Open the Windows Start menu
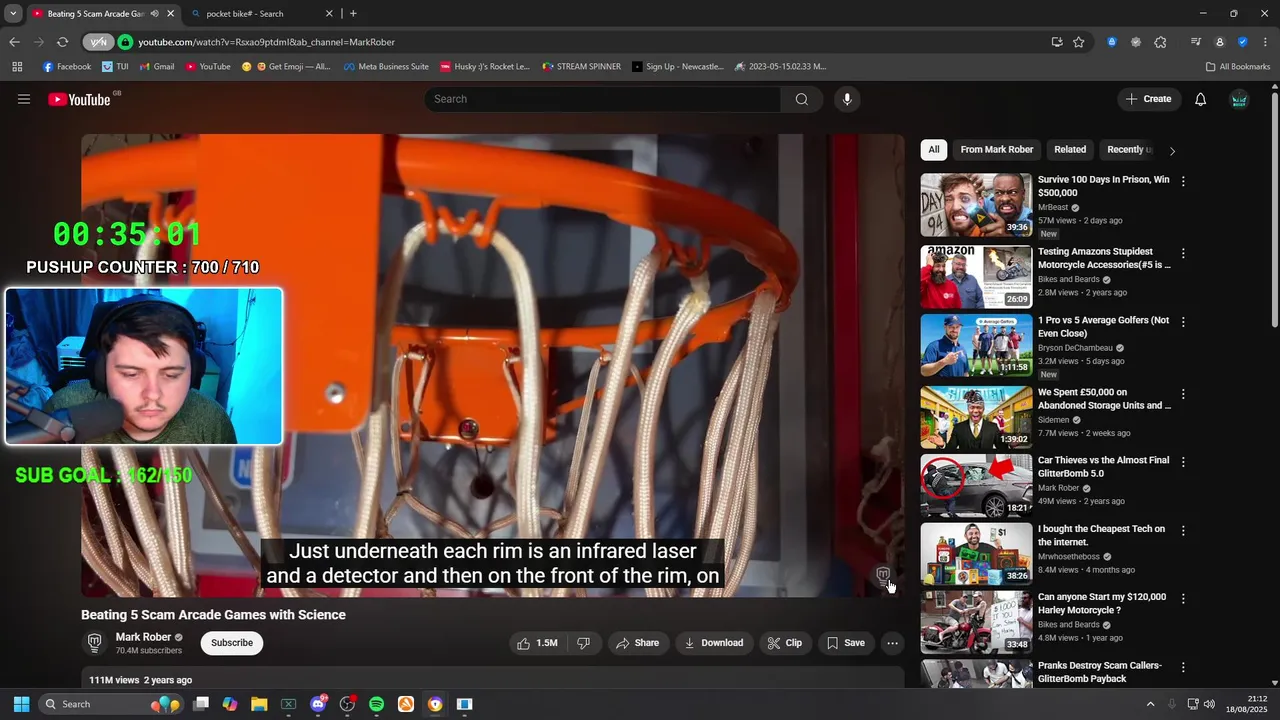The image size is (1280, 720). tap(21, 704)
